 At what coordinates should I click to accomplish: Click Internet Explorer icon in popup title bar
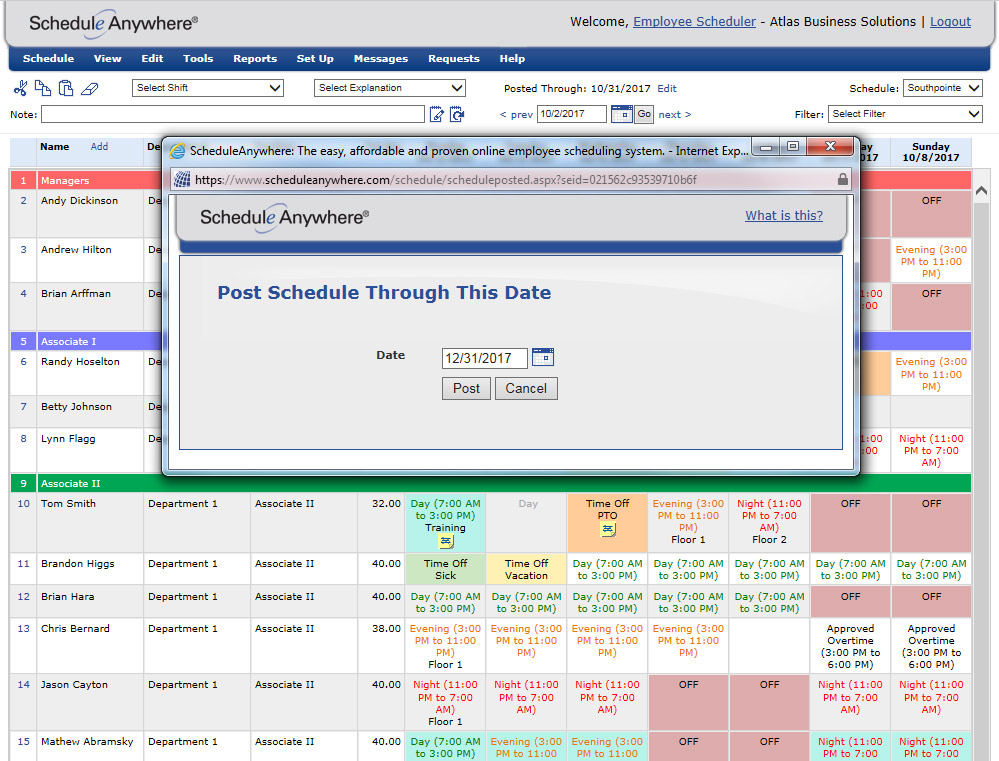point(177,150)
